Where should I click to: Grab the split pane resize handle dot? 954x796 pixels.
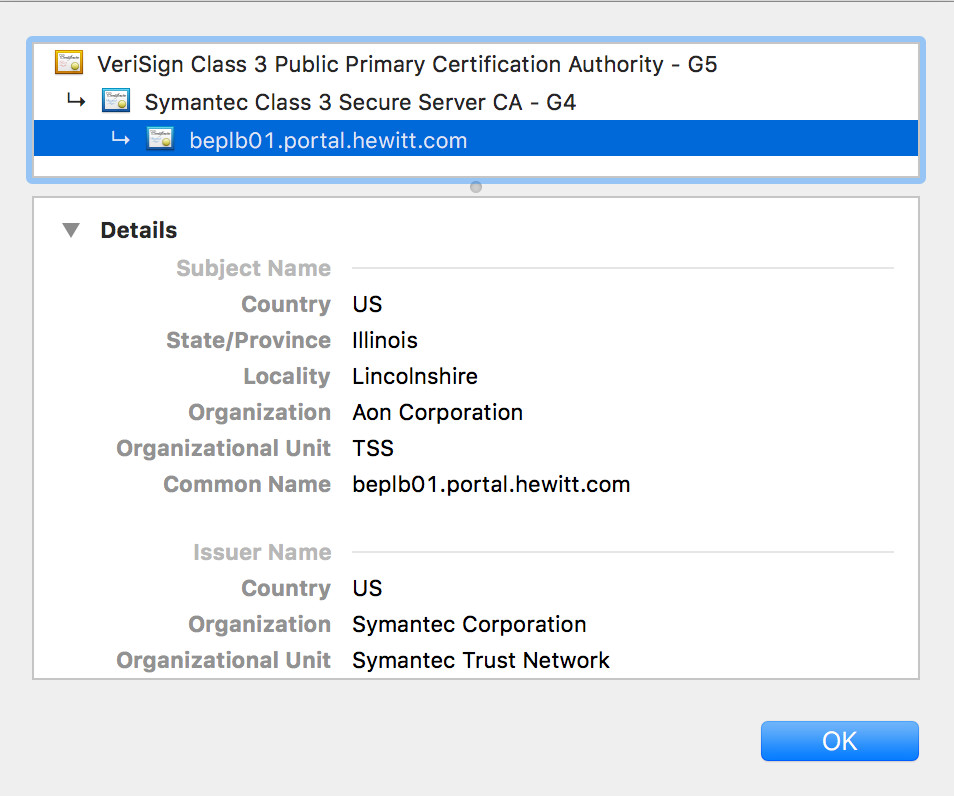click(x=476, y=187)
